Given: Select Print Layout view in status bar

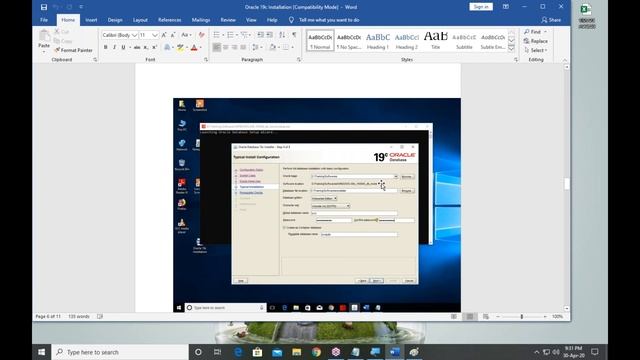Looking at the screenshot, I should click(x=470, y=316).
